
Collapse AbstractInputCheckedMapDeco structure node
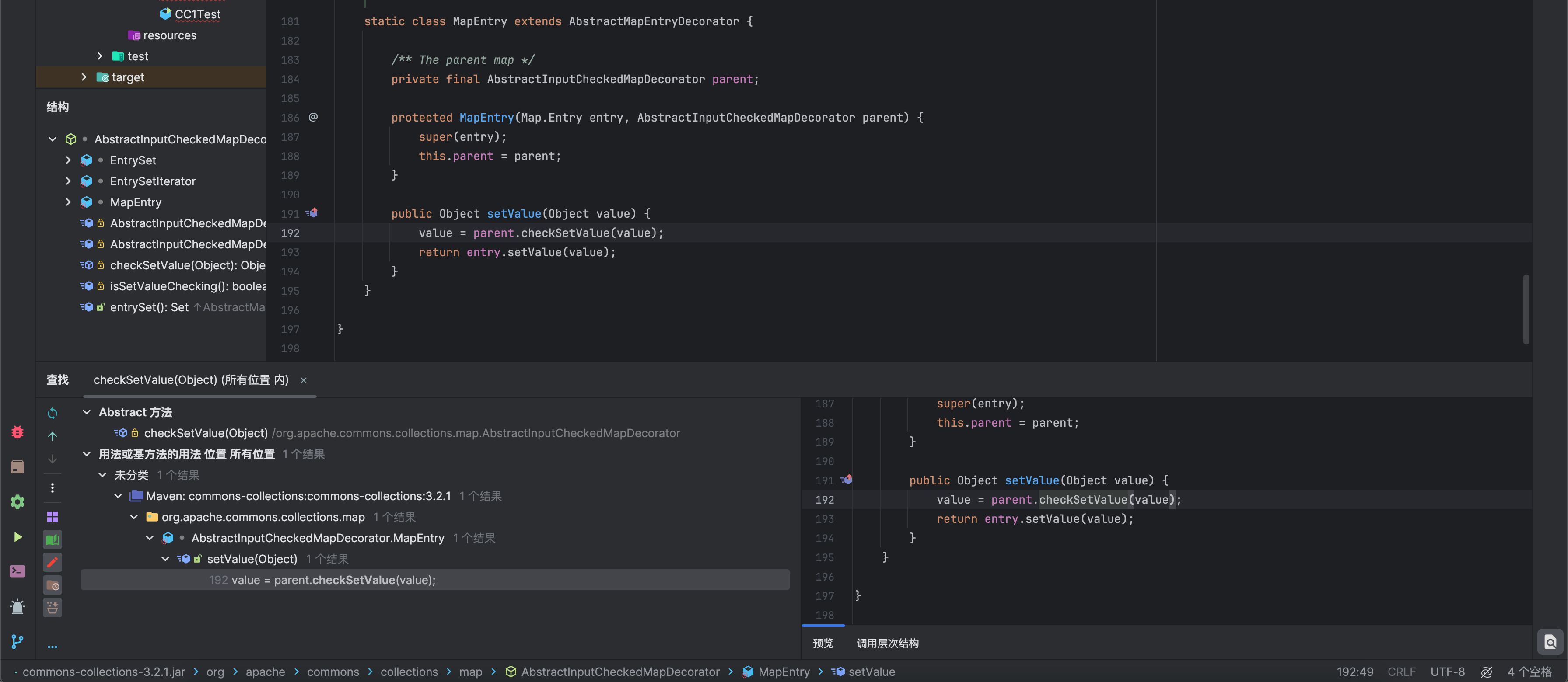(x=52, y=139)
